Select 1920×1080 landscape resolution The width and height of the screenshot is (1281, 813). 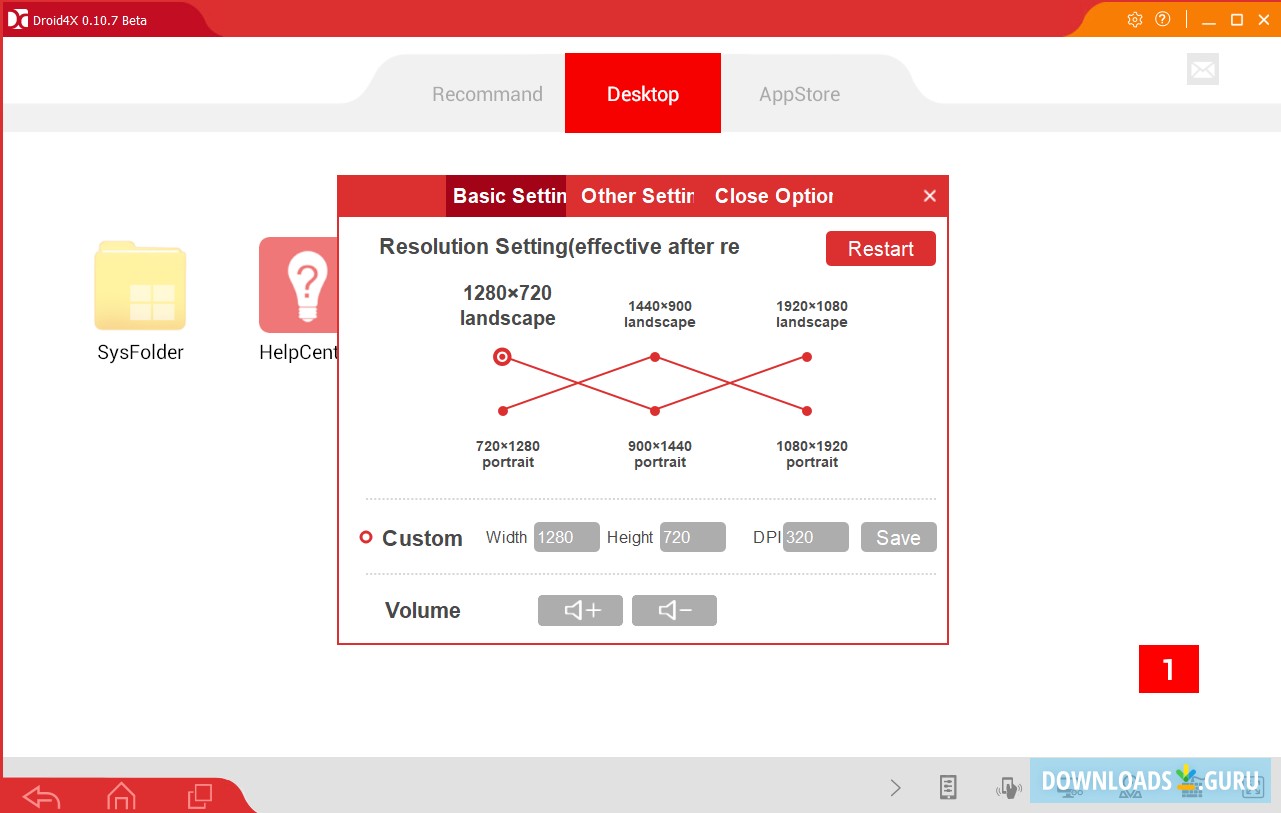click(x=807, y=357)
